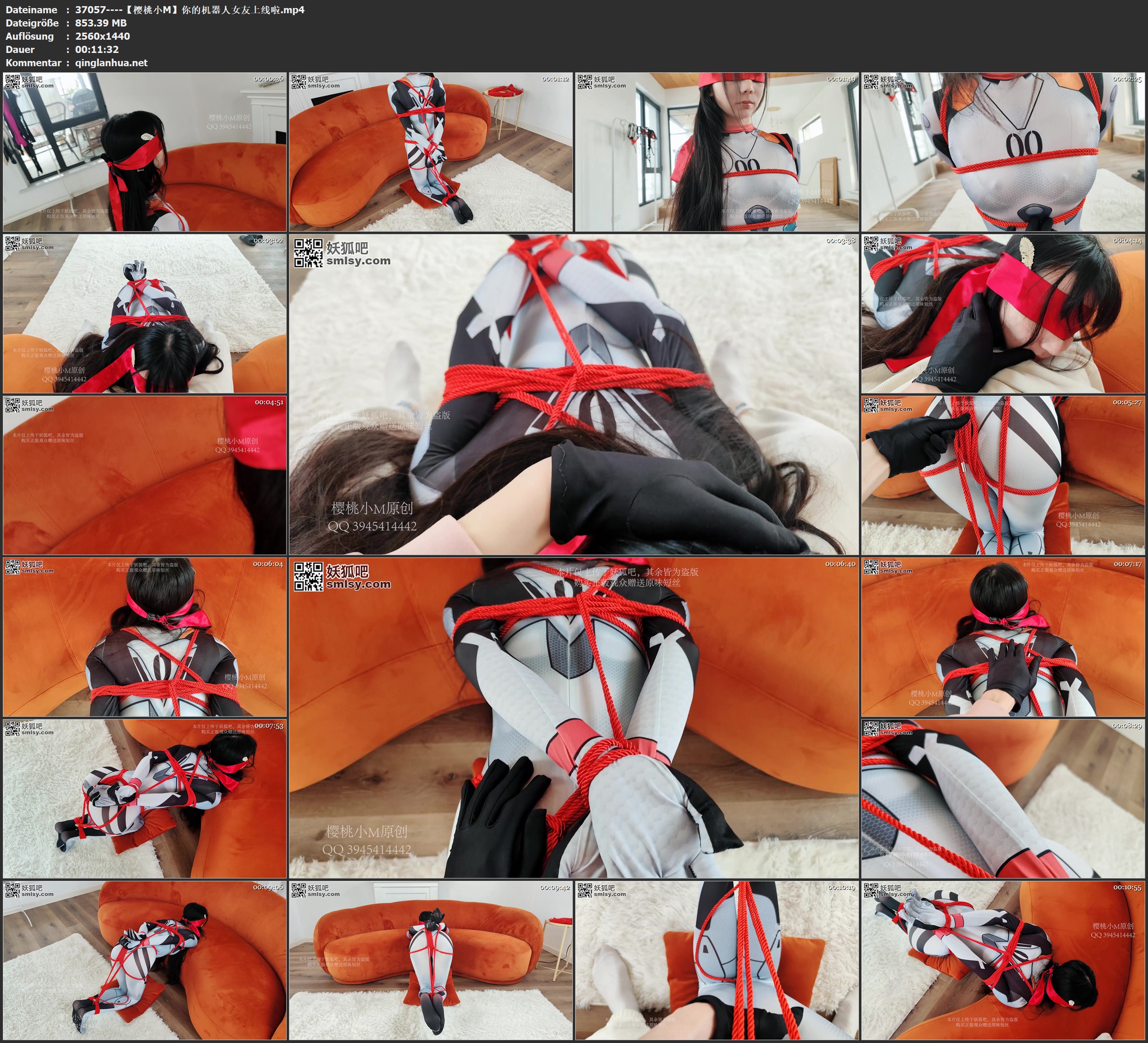Click the Dateiname value in header
Viewport: 1148px width, 1043px height.
190,9
